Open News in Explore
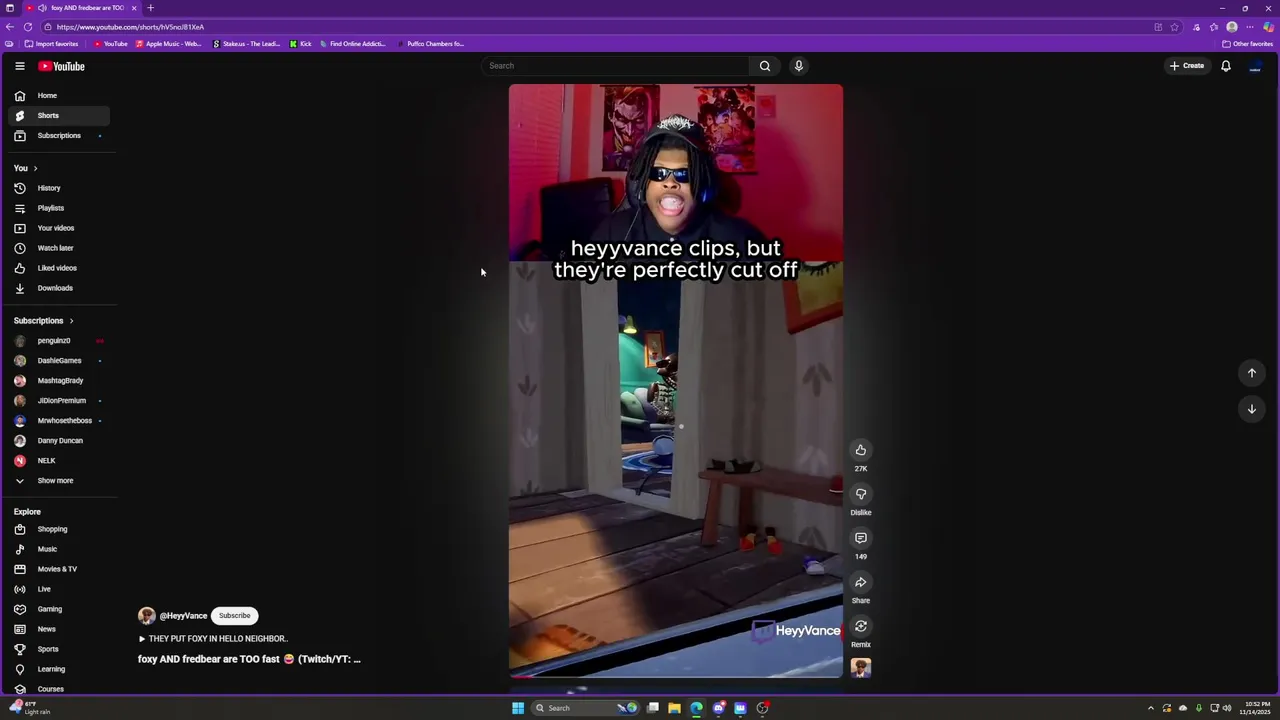 (60, 629)
